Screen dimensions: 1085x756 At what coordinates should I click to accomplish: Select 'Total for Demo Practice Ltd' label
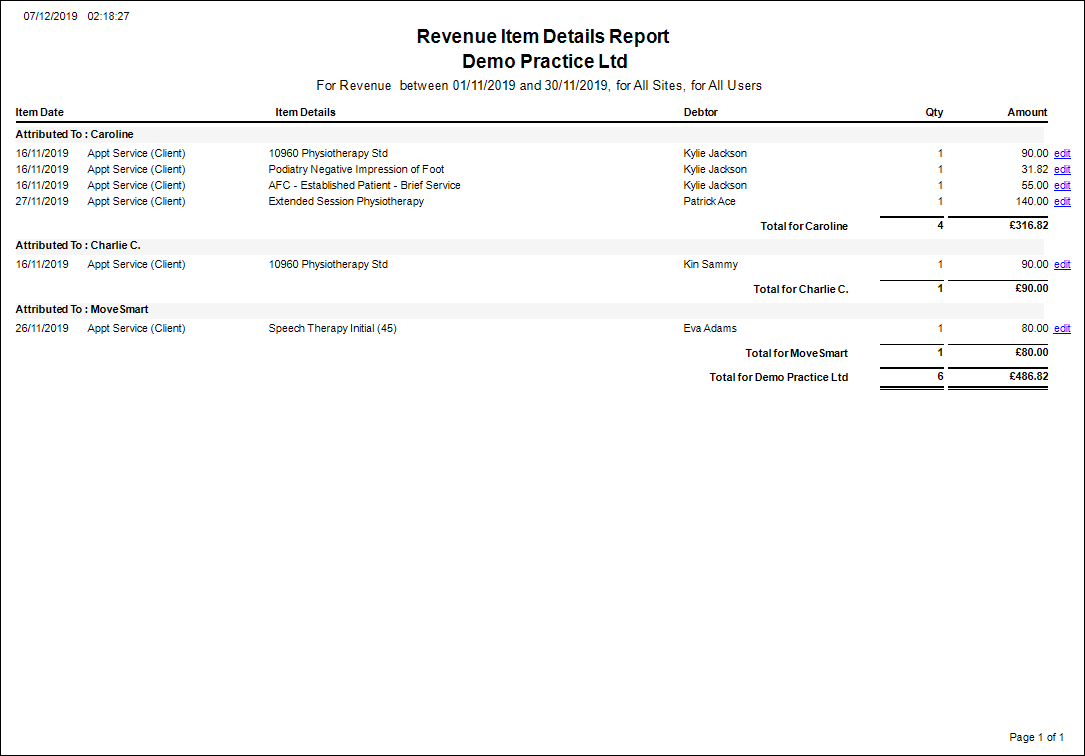pyautogui.click(x=778, y=377)
